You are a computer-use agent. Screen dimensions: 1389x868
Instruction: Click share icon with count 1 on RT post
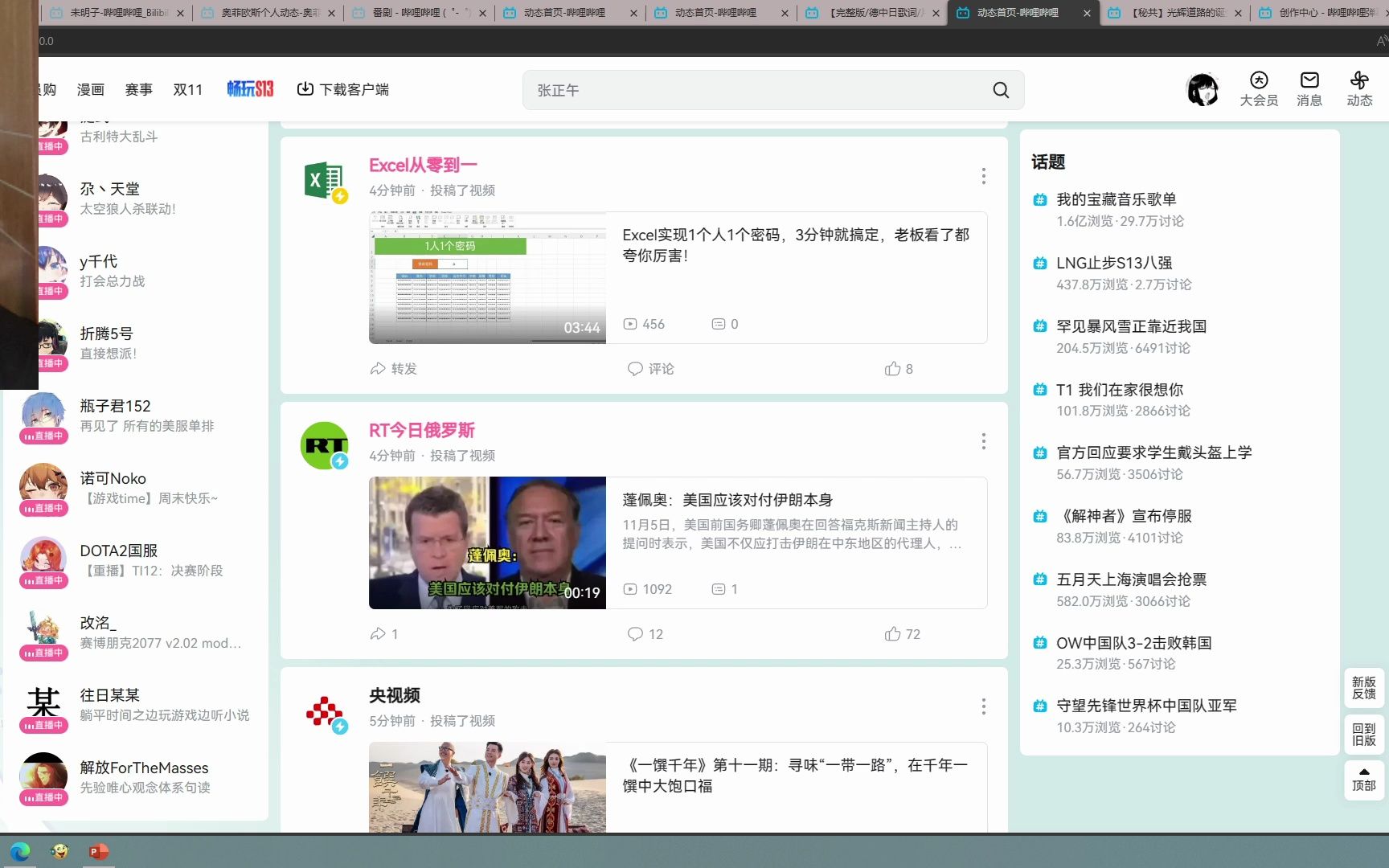tap(378, 634)
